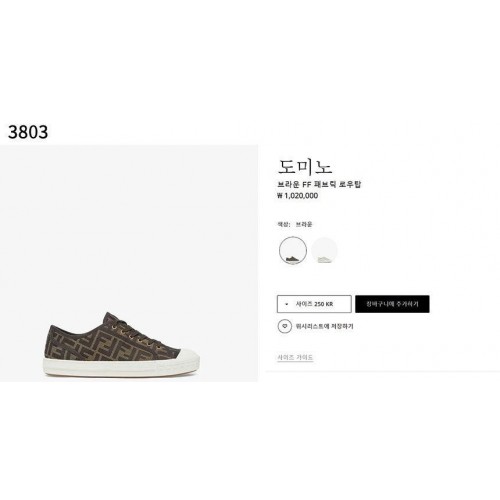Click the sneaker's white sole
The height and width of the screenshot is (500, 500).
[x=122, y=367]
